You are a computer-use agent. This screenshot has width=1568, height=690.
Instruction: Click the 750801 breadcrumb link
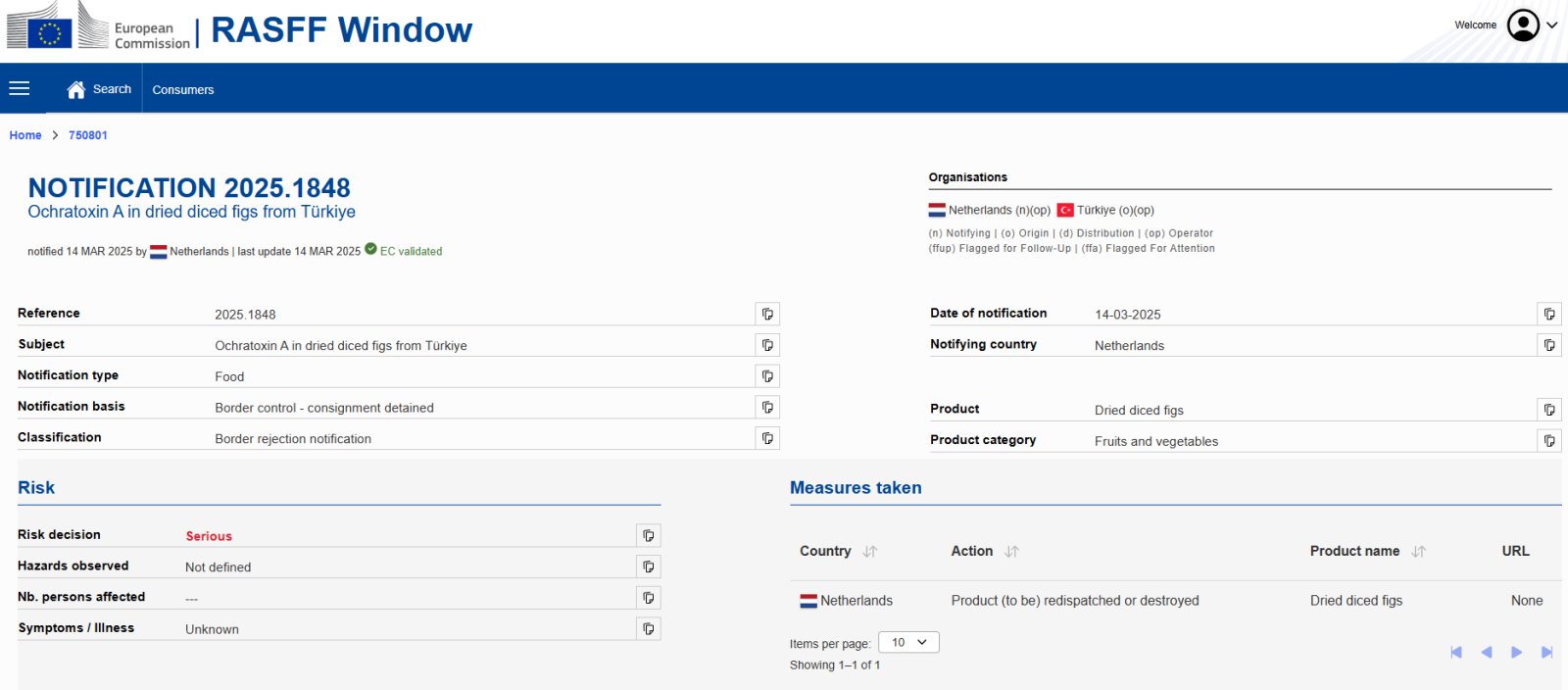(88, 135)
